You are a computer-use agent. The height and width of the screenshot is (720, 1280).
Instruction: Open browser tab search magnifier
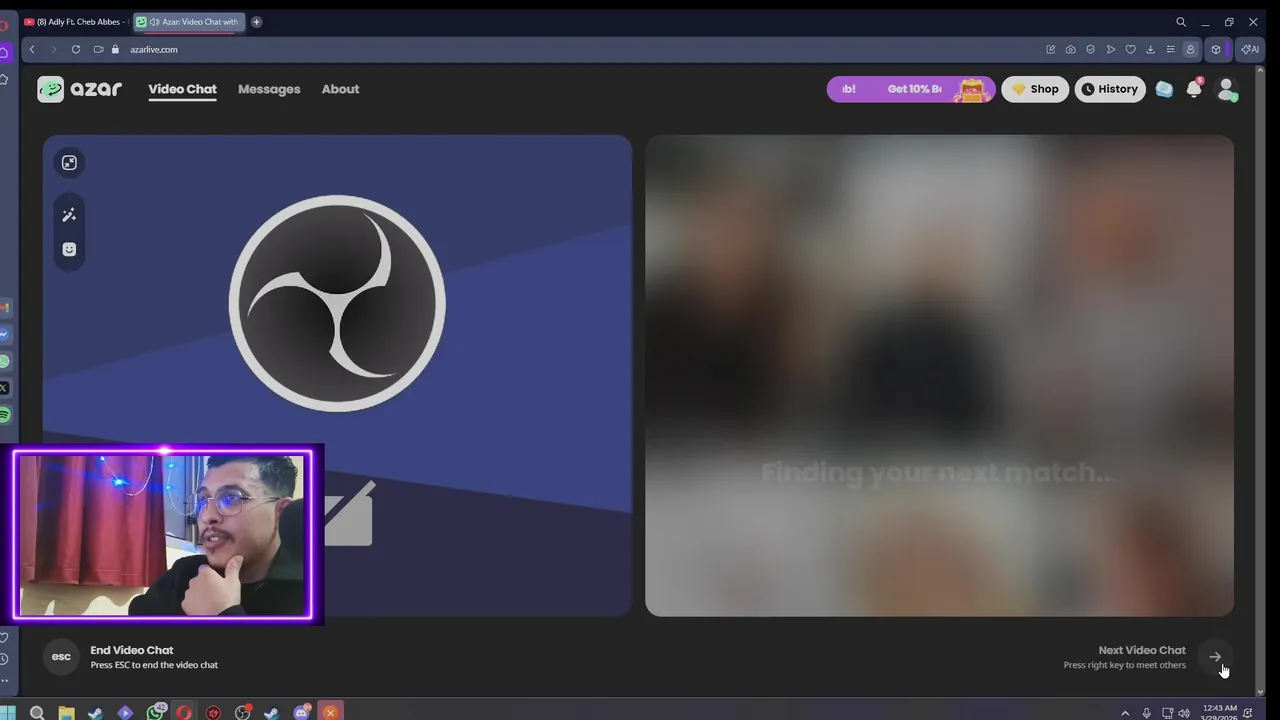1181,22
